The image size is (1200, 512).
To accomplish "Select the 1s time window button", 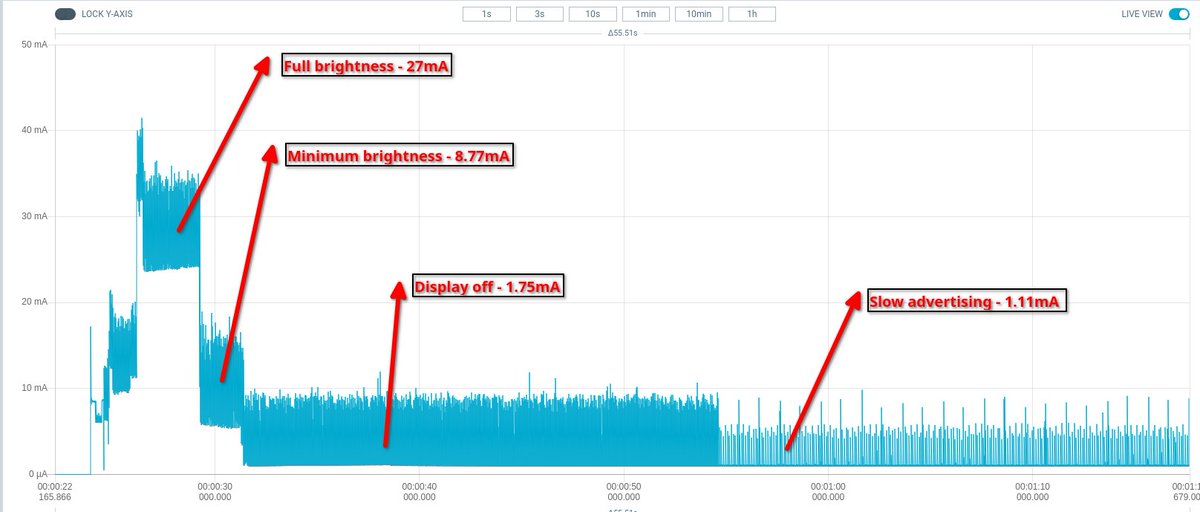I will click(486, 15).
